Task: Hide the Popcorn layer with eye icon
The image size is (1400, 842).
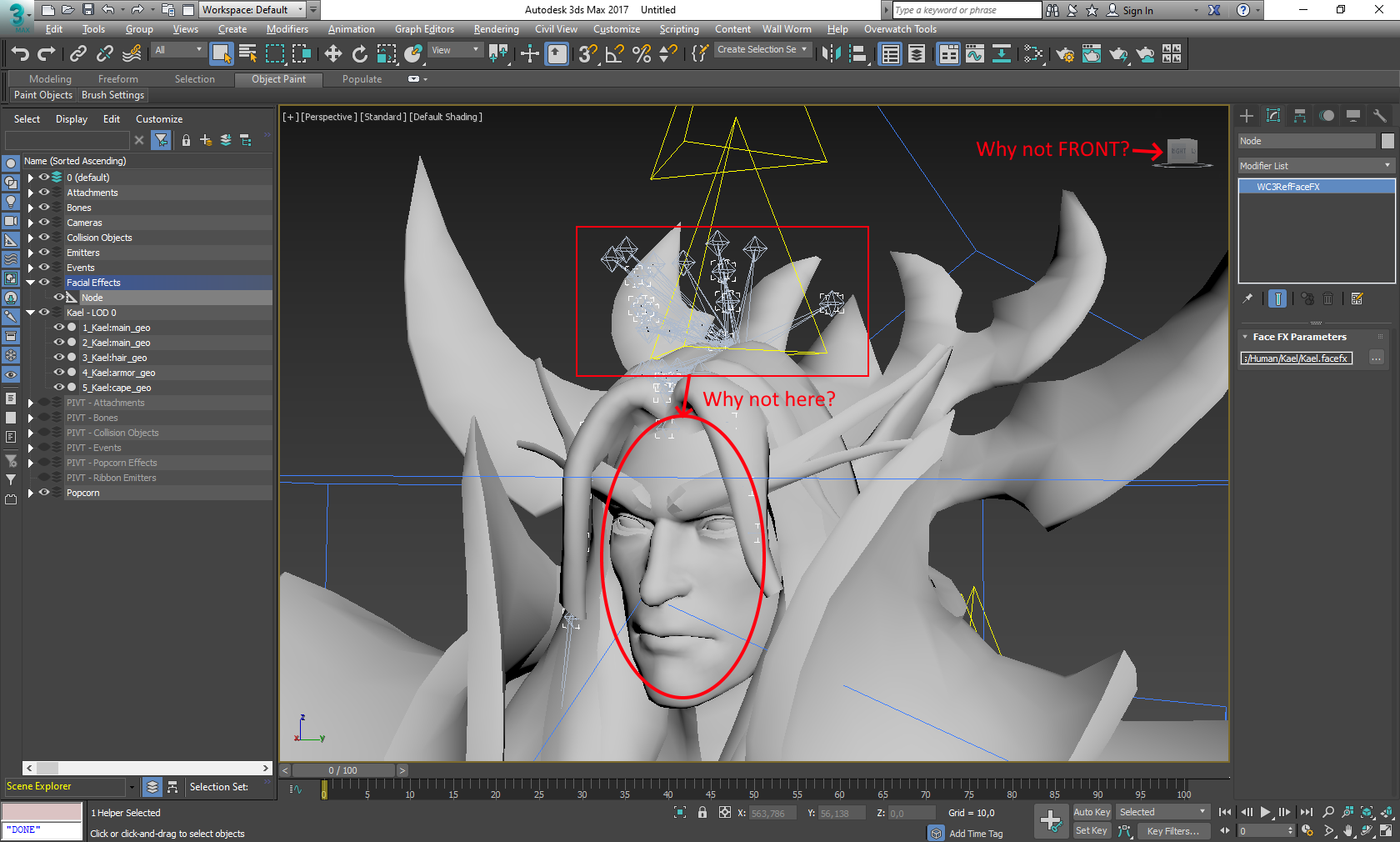Action: 44,493
